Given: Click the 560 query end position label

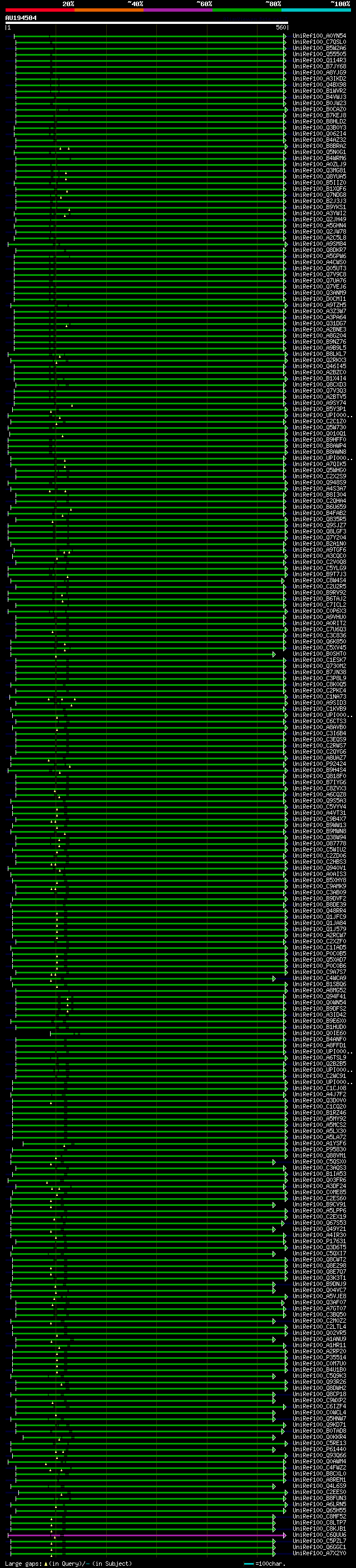Looking at the screenshot, I should click(x=280, y=27).
